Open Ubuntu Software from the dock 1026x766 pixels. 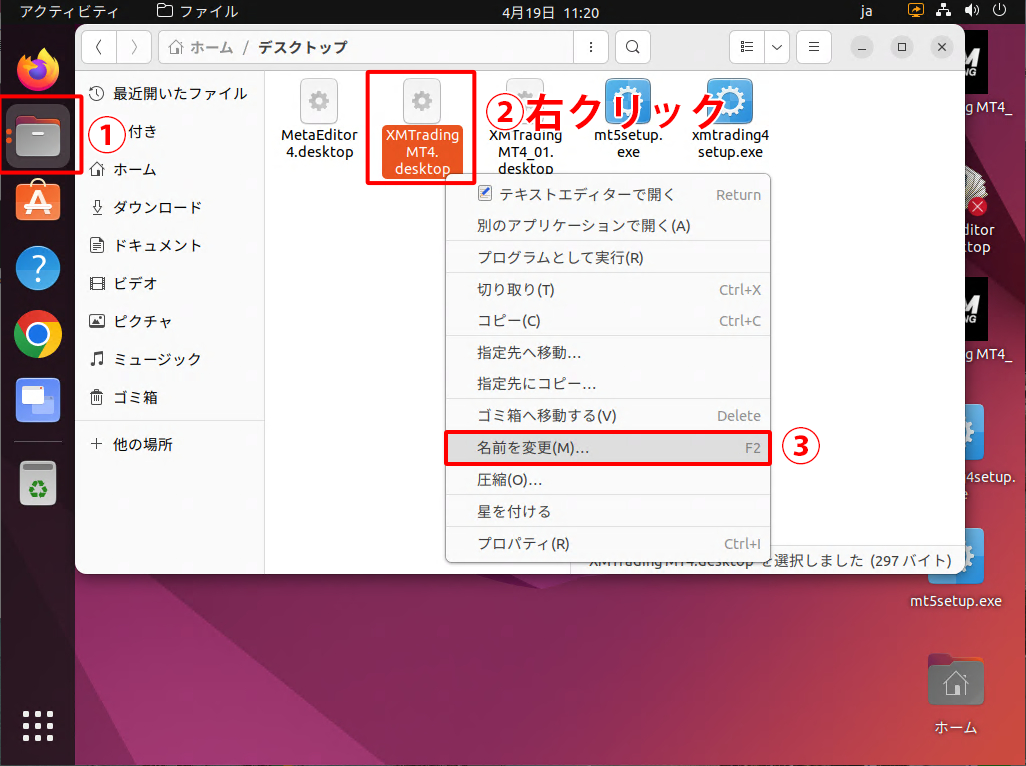pos(38,202)
